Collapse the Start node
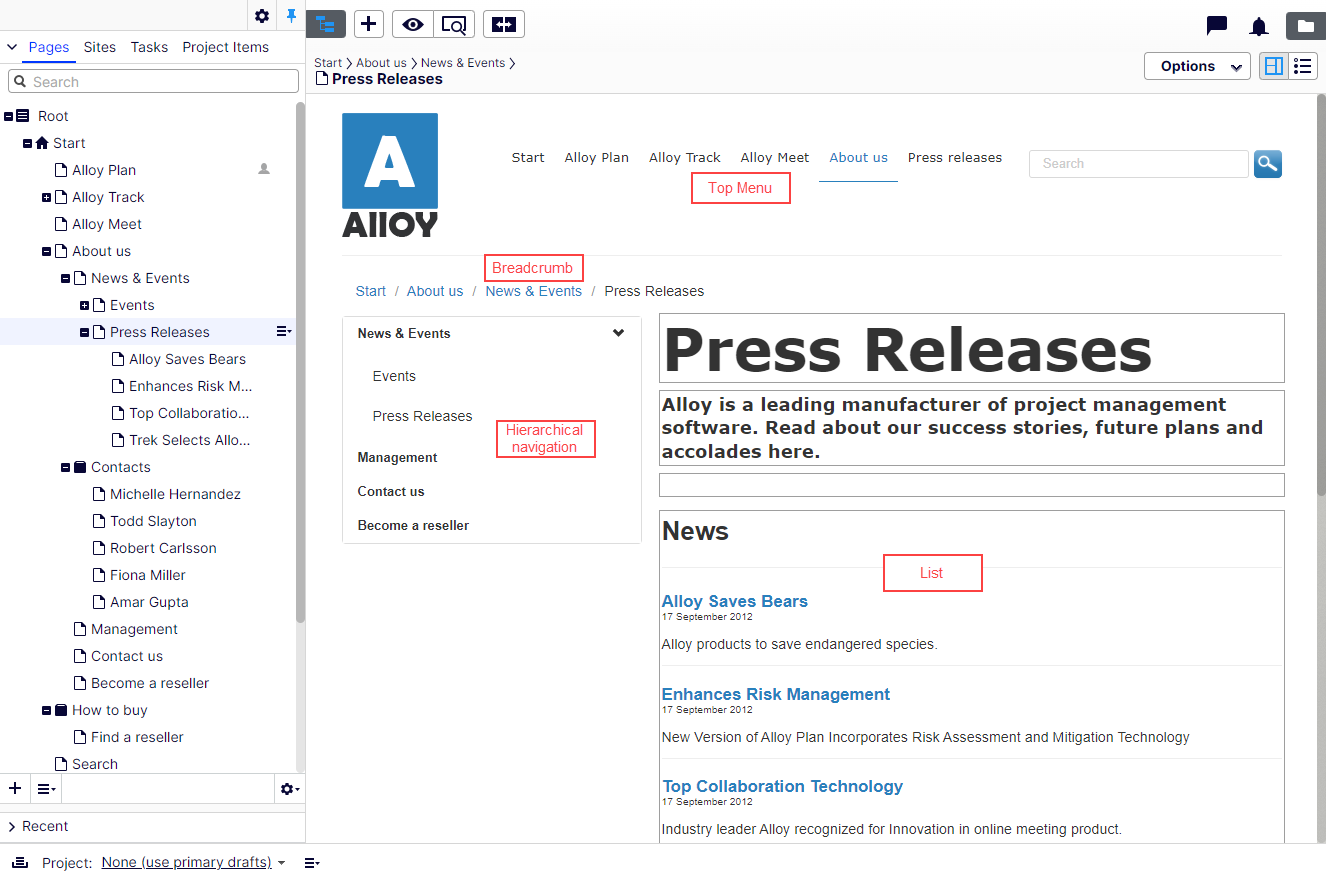 click(x=28, y=143)
